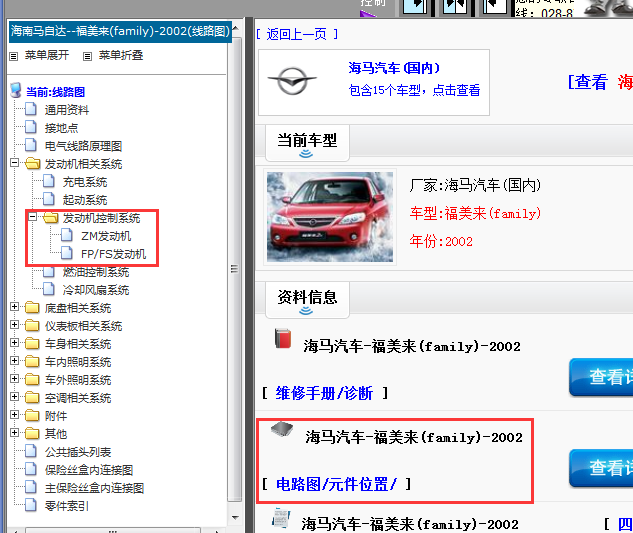633x533 pixels.
Task: Expand the 空调相关系统 node
Action: [x=15, y=397]
